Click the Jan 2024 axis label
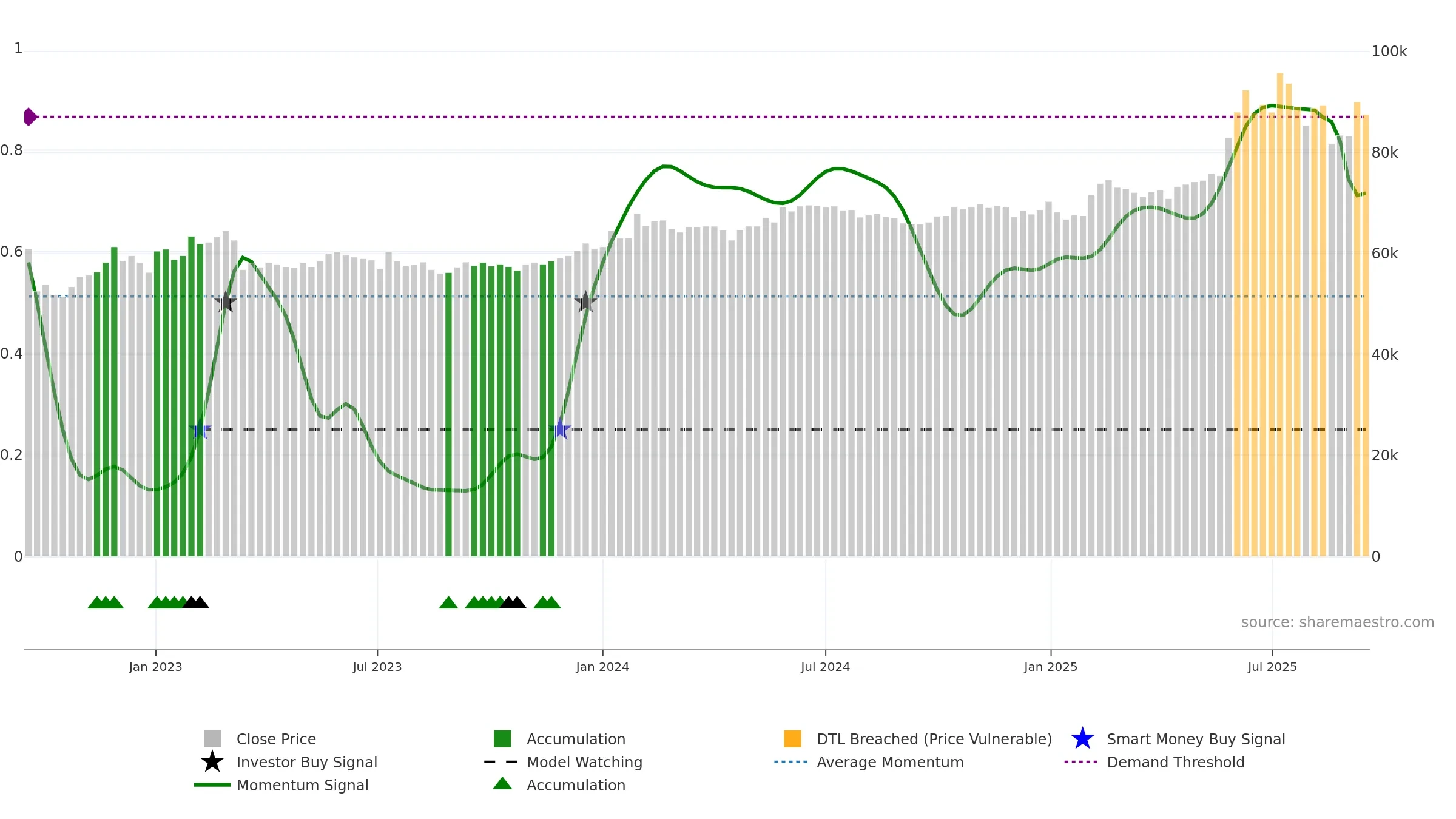 point(602,667)
